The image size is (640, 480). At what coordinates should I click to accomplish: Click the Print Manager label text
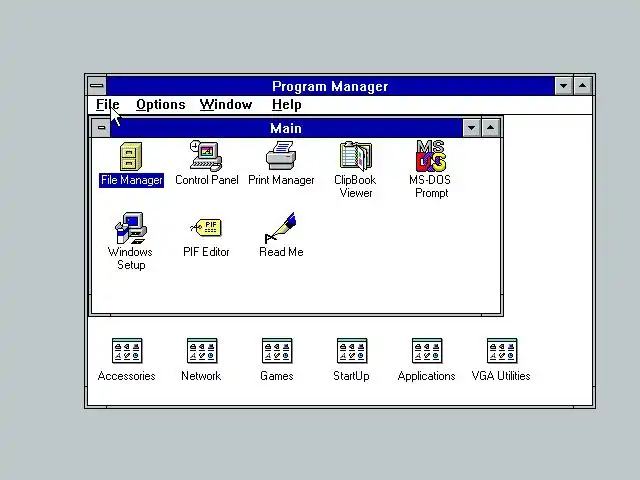tap(281, 180)
